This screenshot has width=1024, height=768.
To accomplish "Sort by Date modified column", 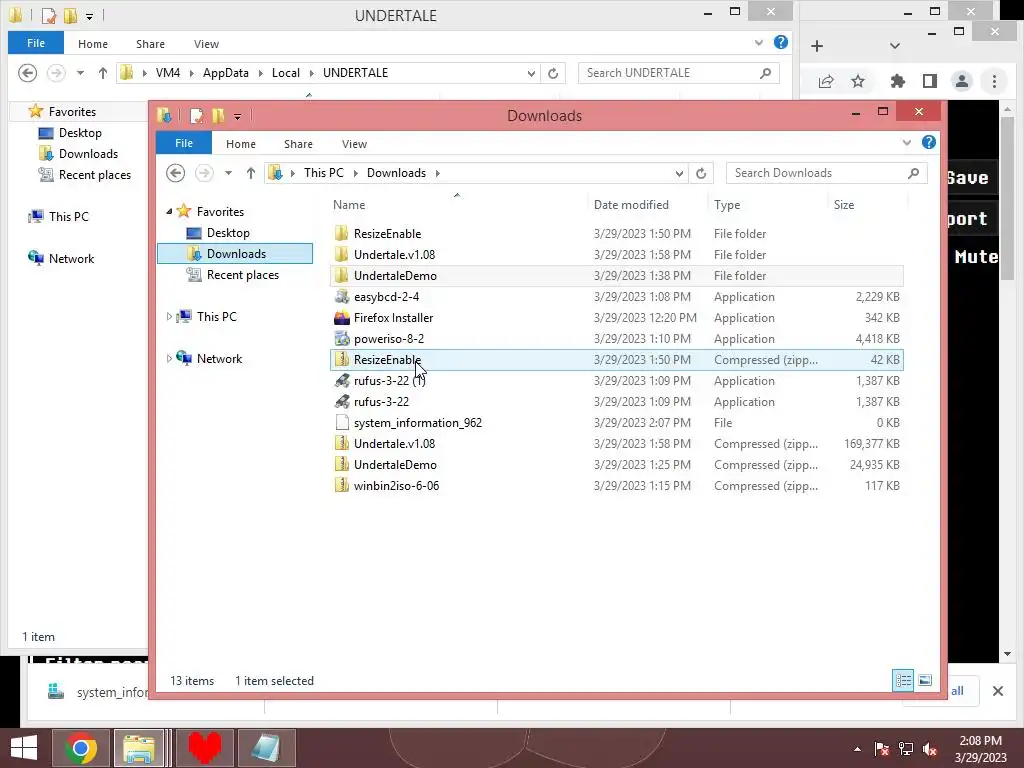I will (631, 204).
